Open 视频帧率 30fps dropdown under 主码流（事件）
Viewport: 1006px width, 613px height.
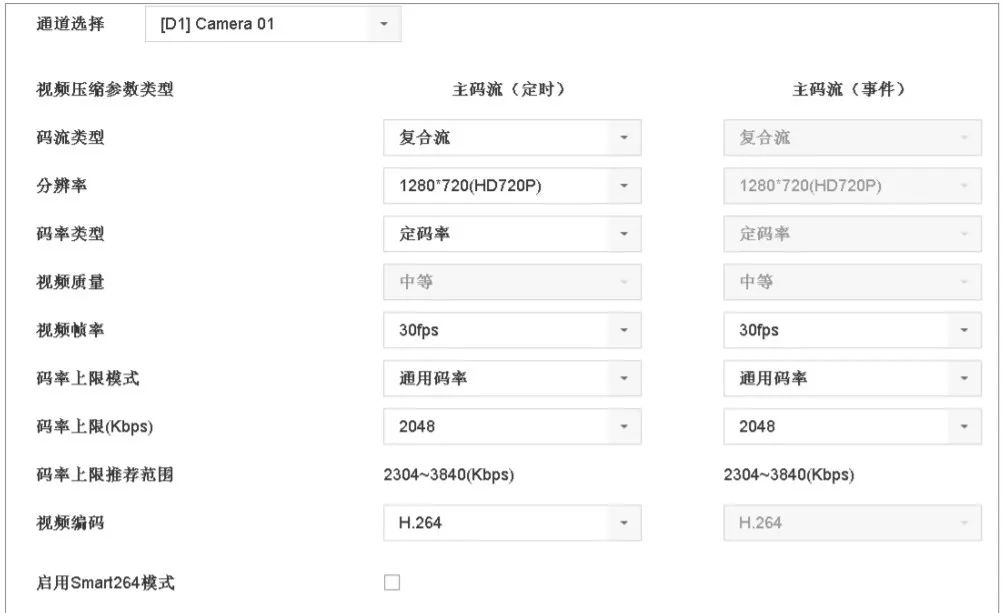pyautogui.click(x=851, y=330)
